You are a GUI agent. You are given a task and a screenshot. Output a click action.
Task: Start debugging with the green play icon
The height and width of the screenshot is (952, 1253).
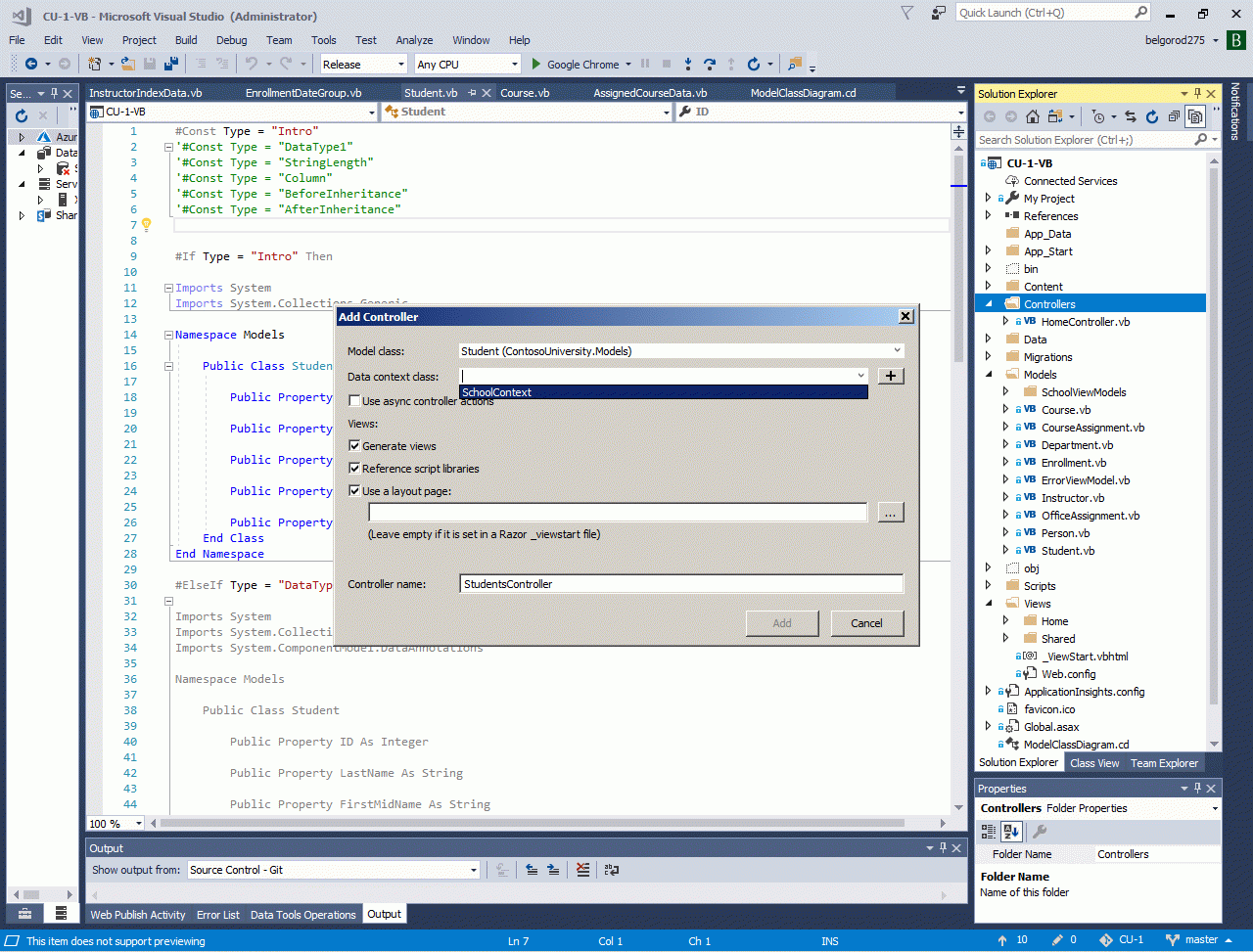(535, 65)
